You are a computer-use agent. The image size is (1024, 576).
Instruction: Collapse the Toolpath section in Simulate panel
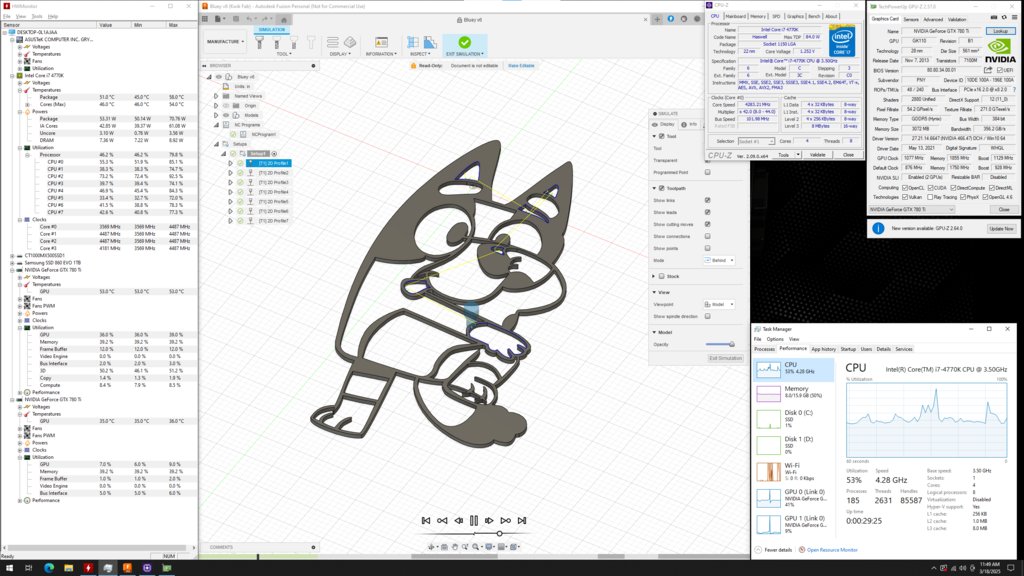[x=654, y=188]
